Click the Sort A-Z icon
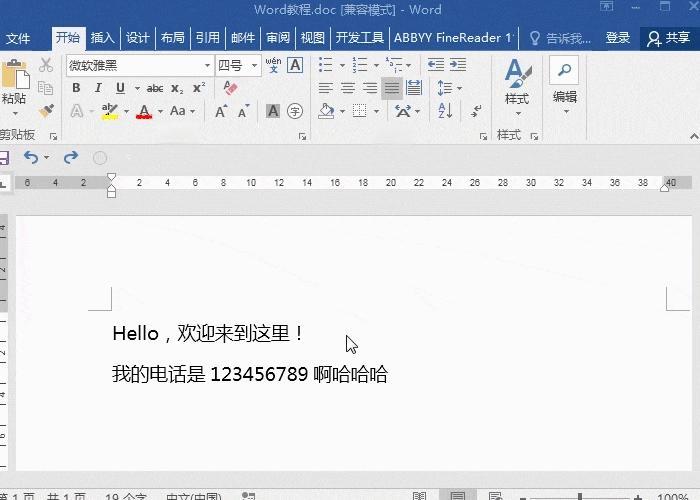700x500 pixels. (445, 110)
